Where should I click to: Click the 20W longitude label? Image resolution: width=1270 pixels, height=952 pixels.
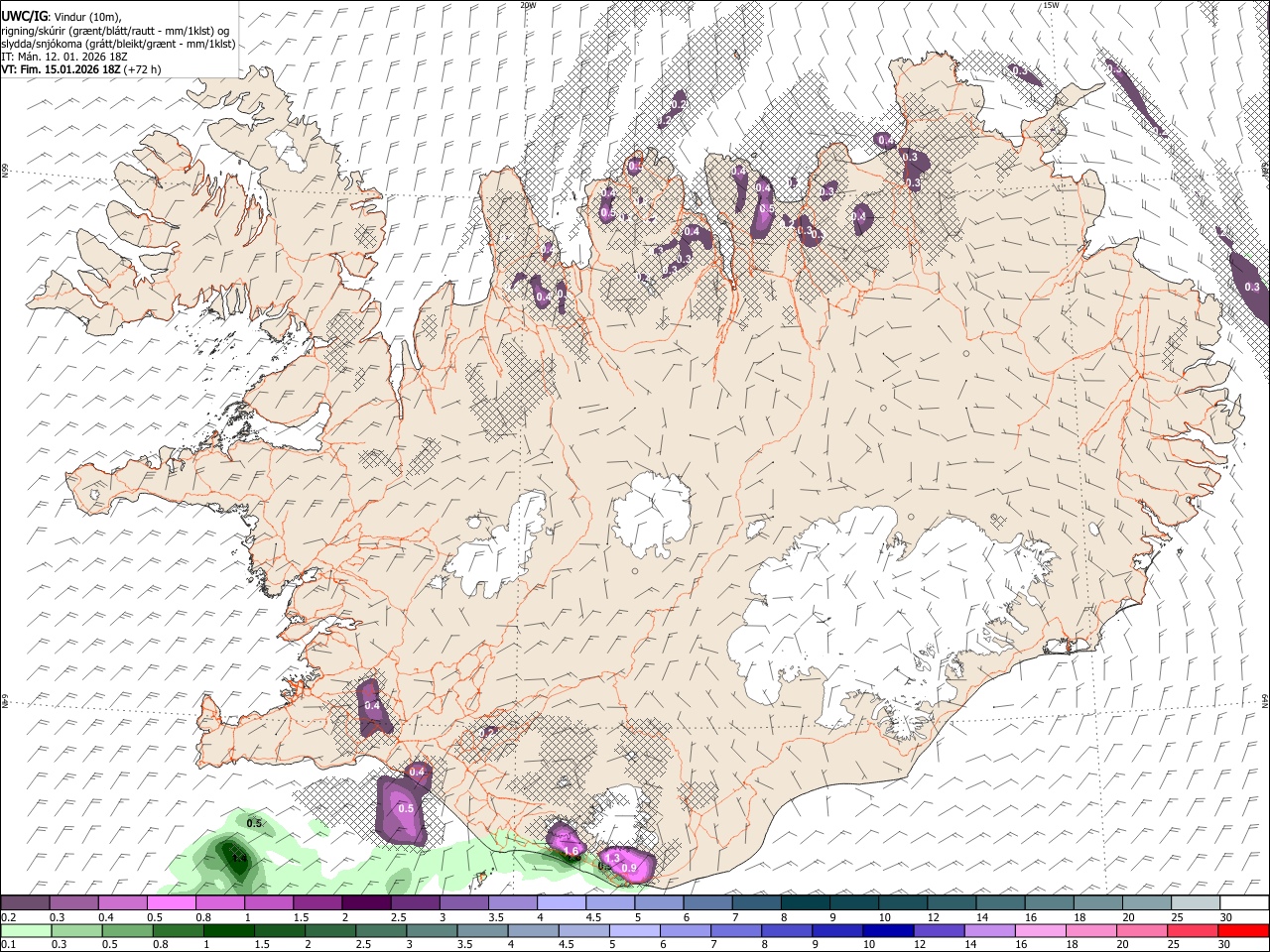tap(528, 5)
